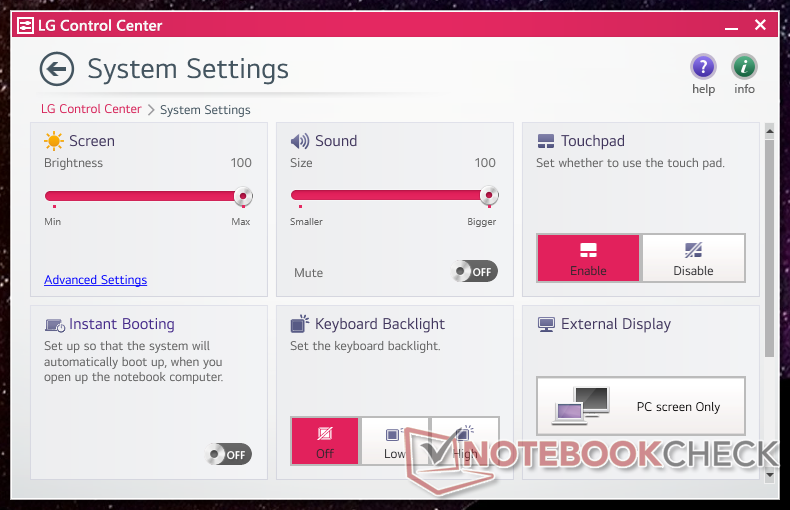Click the brightness value 100
The width and height of the screenshot is (790, 510).
coord(241,163)
